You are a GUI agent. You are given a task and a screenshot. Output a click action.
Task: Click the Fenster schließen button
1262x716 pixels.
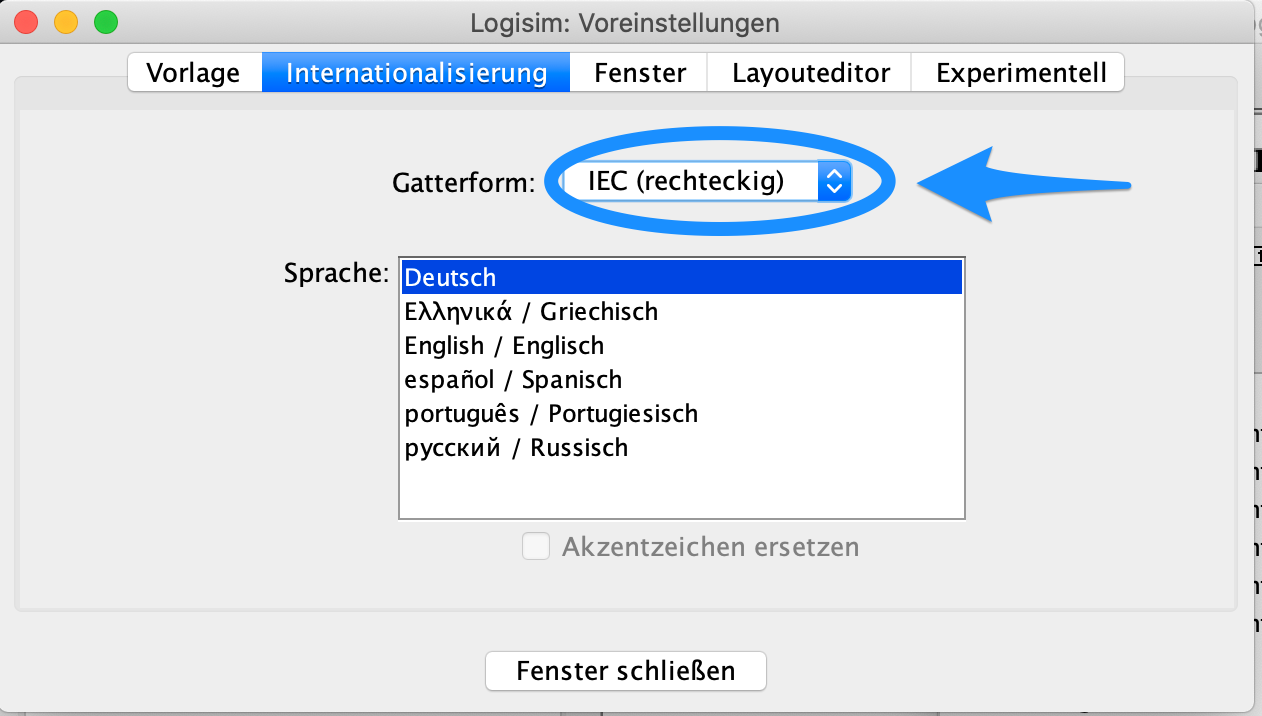(626, 670)
